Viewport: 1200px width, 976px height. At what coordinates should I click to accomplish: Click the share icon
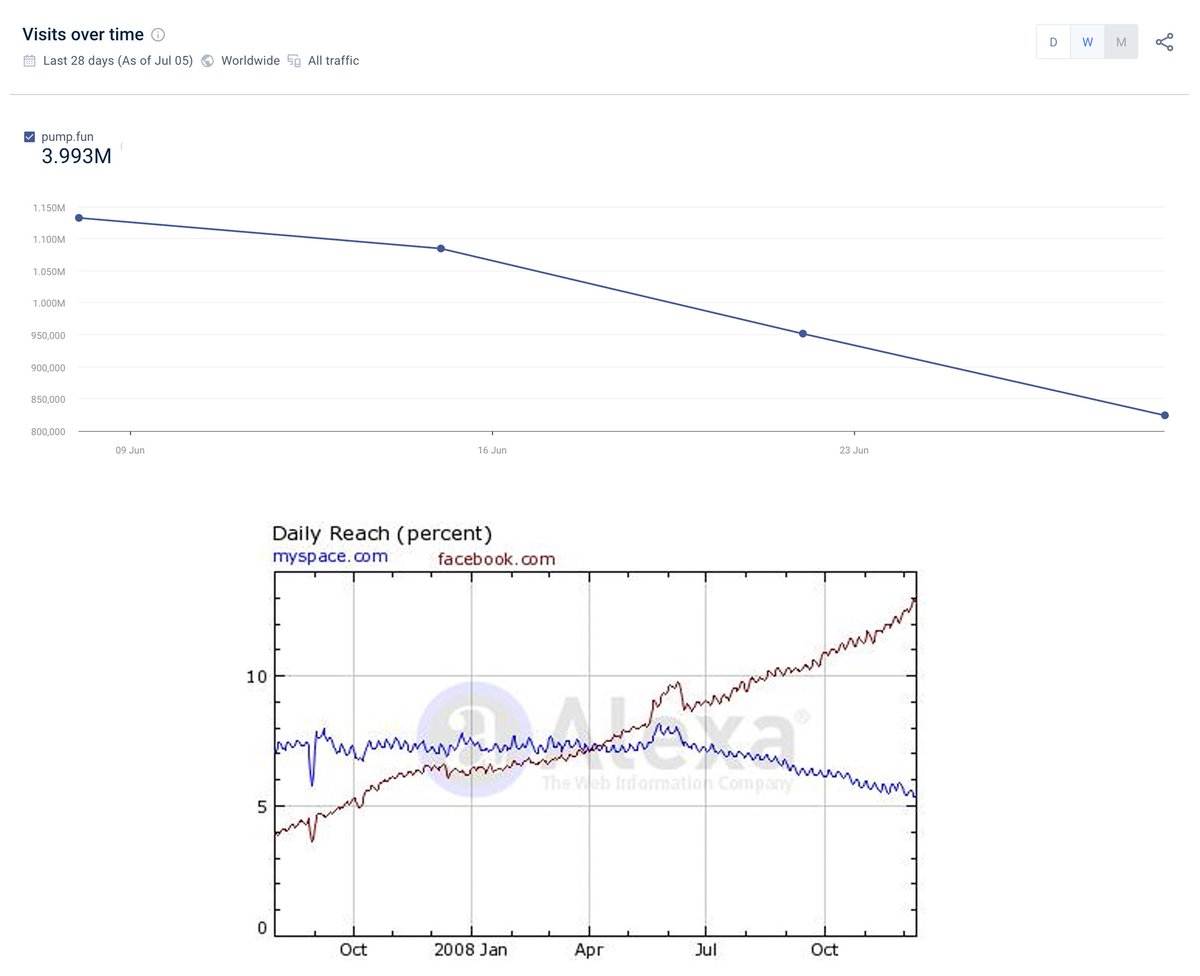1164,42
